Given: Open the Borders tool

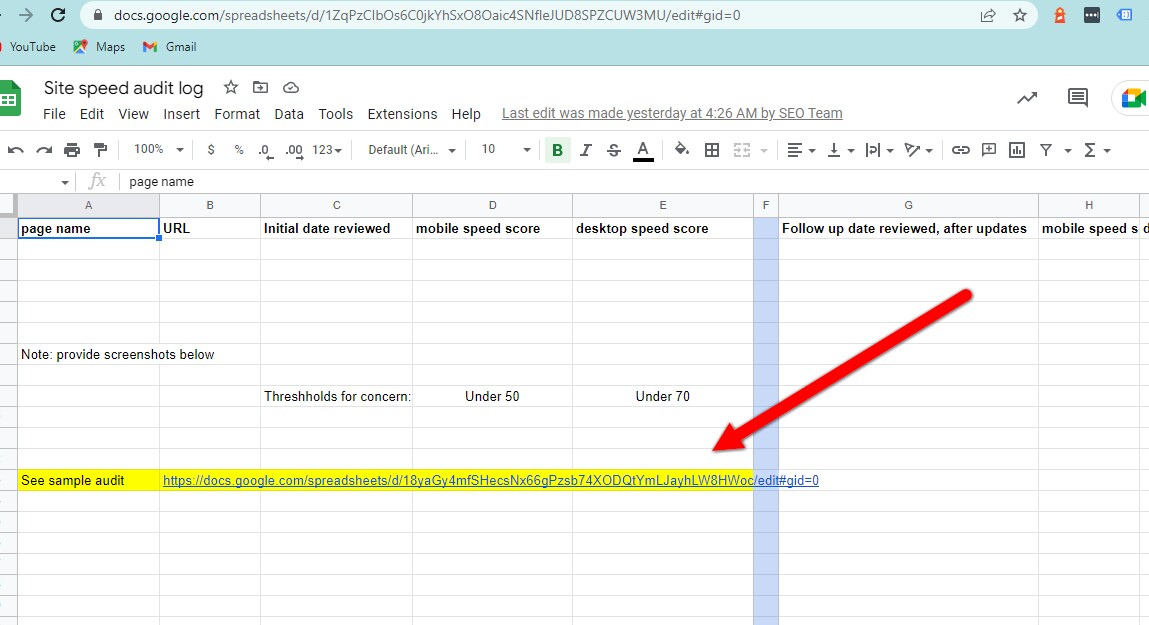Looking at the screenshot, I should (x=714, y=149).
